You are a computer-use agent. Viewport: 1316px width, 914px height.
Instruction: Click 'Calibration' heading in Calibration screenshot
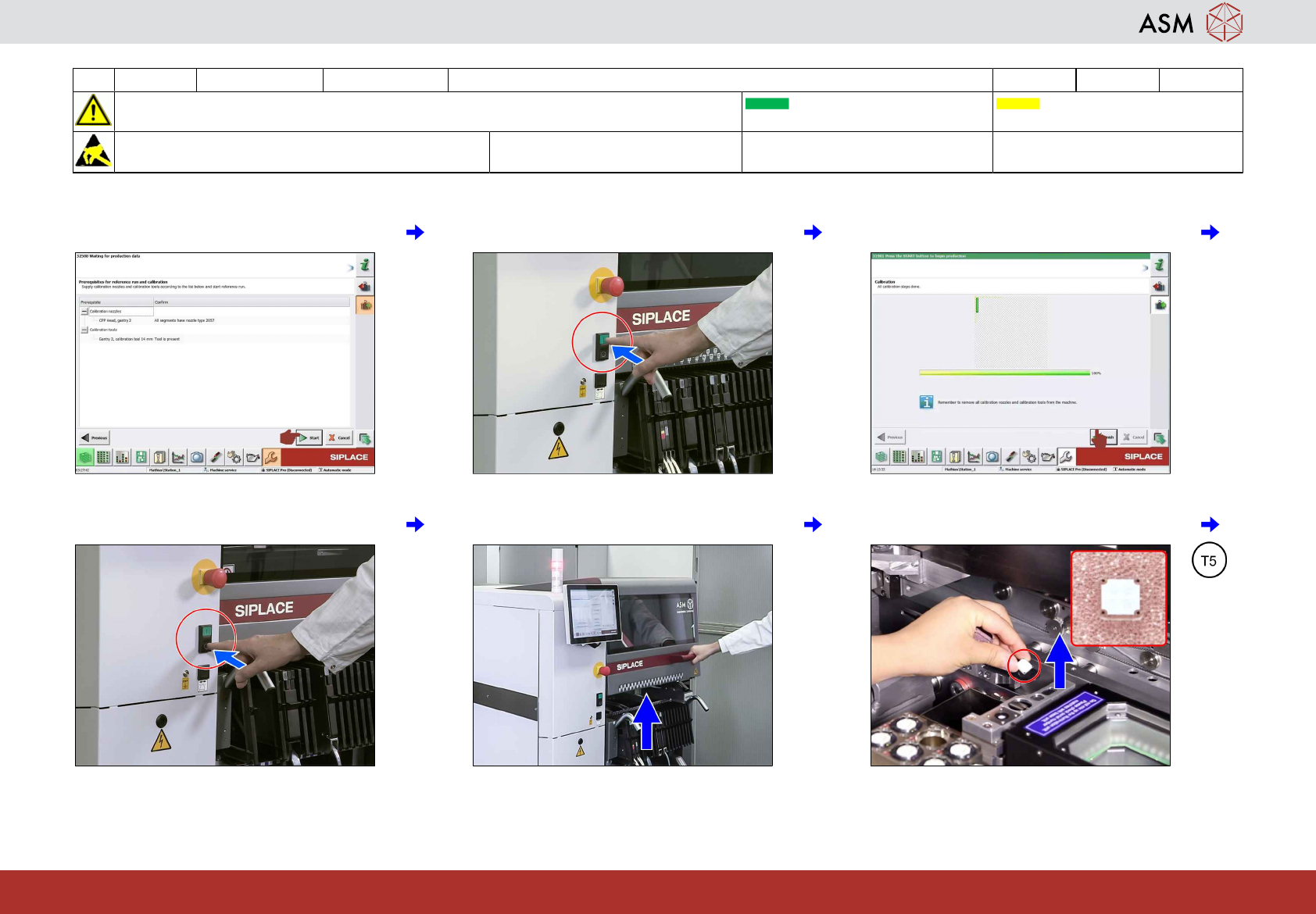885,282
